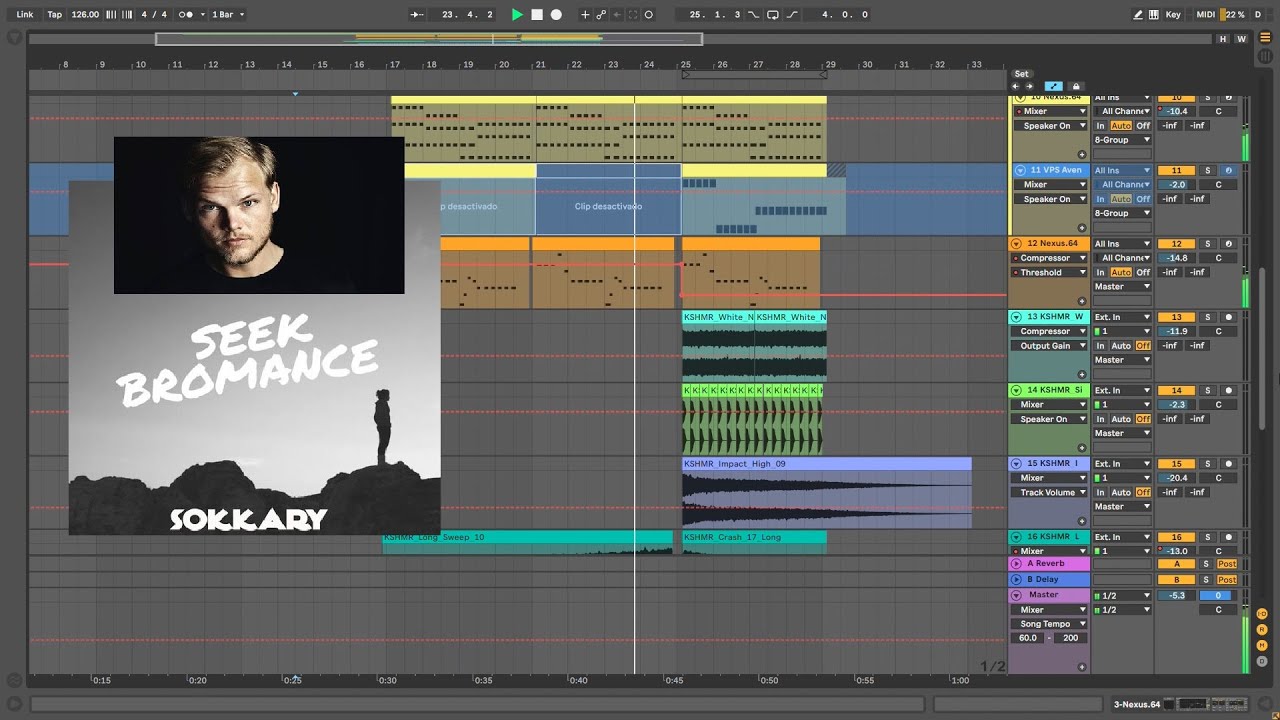Activate the Punch-In switch
Screen dimensions: 1280x720
tap(754, 15)
